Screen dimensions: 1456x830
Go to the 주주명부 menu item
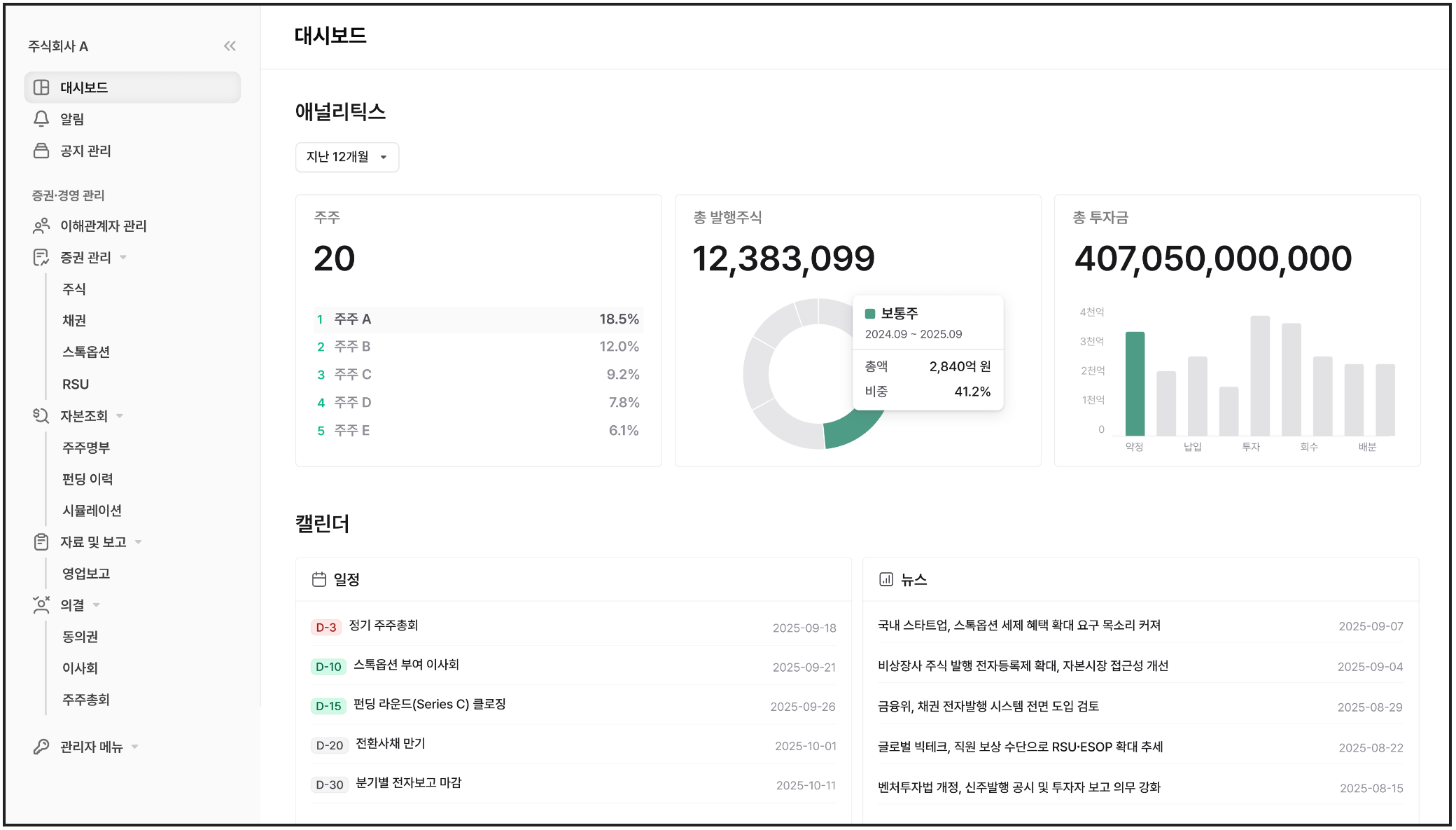86,447
